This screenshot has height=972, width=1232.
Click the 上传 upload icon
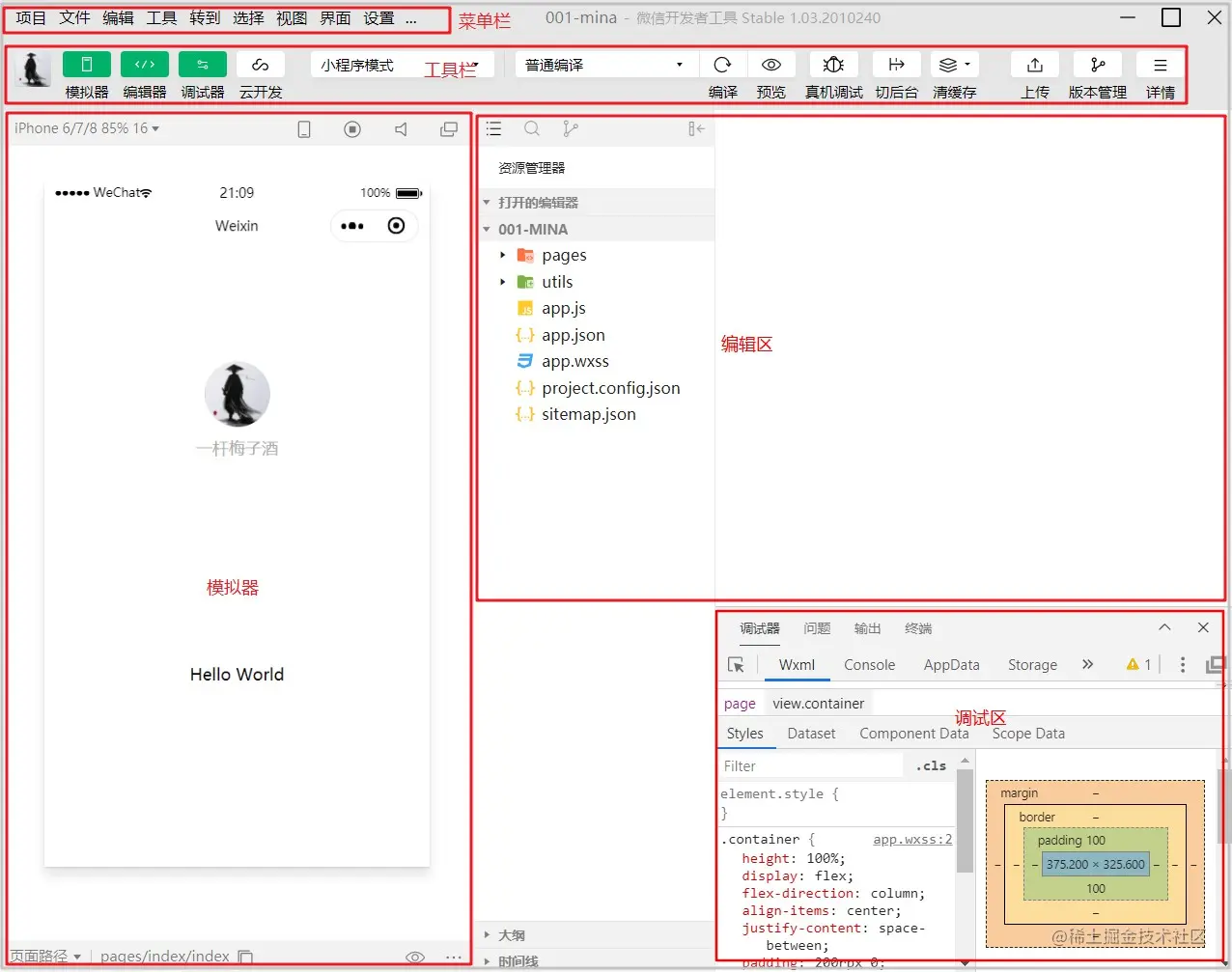(1034, 65)
